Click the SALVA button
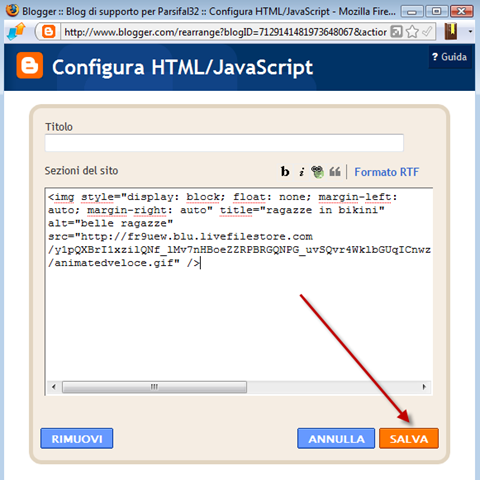The width and height of the screenshot is (480, 480). (x=409, y=438)
